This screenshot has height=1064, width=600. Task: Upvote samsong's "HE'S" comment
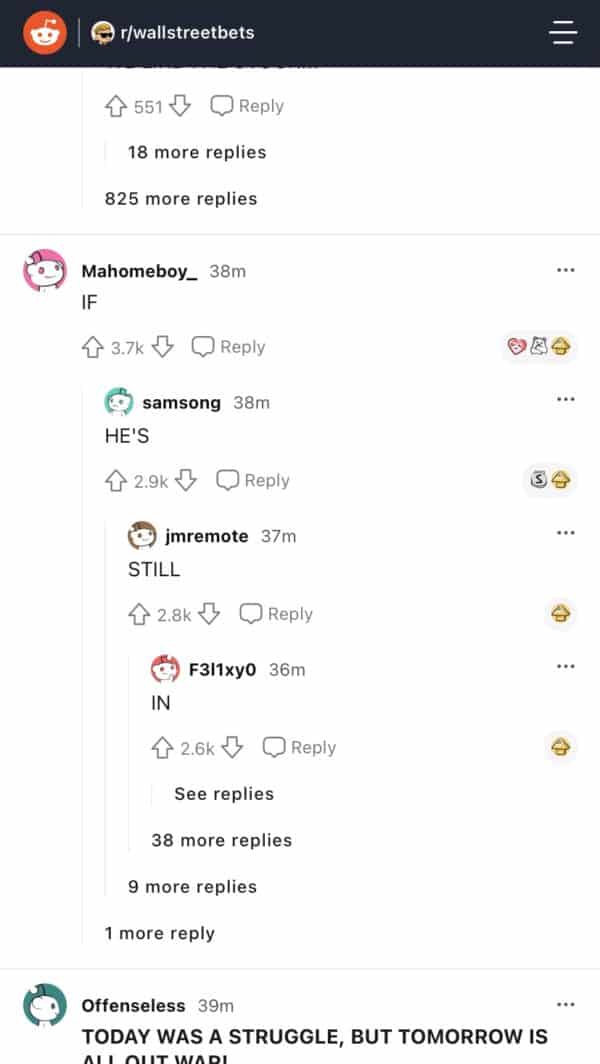(116, 481)
